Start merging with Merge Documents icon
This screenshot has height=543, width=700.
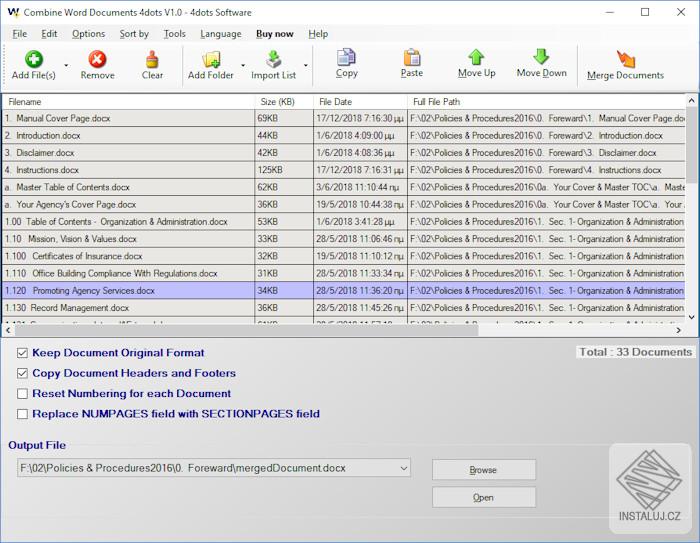click(x=625, y=59)
